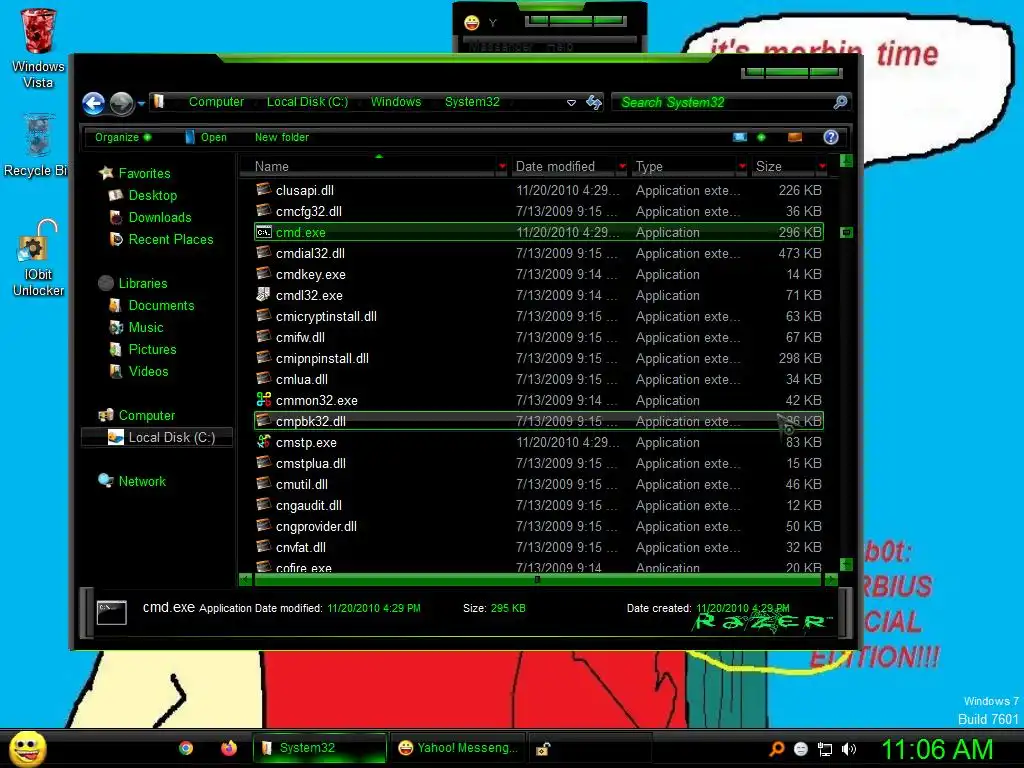Click the change view icon in toolbar
This screenshot has width=1024, height=768.
tap(739, 137)
